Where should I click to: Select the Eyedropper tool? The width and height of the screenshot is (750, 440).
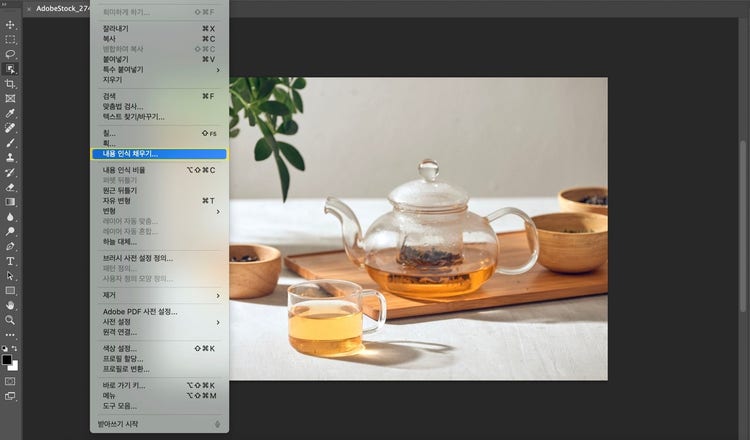click(10, 113)
